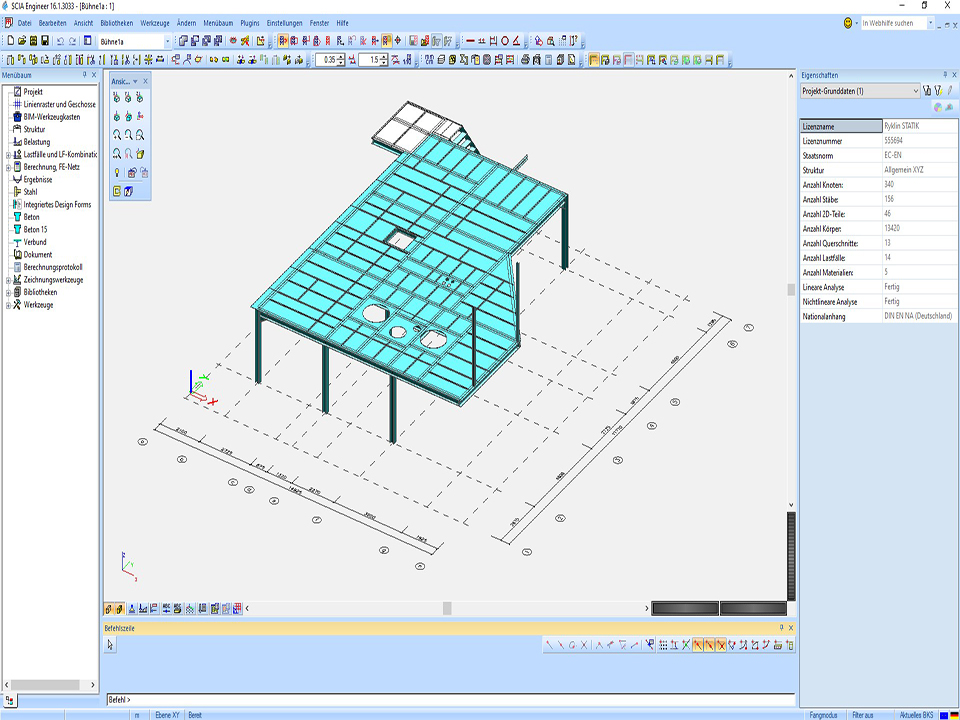Click the Befehl command input field

pyautogui.click(x=450, y=699)
